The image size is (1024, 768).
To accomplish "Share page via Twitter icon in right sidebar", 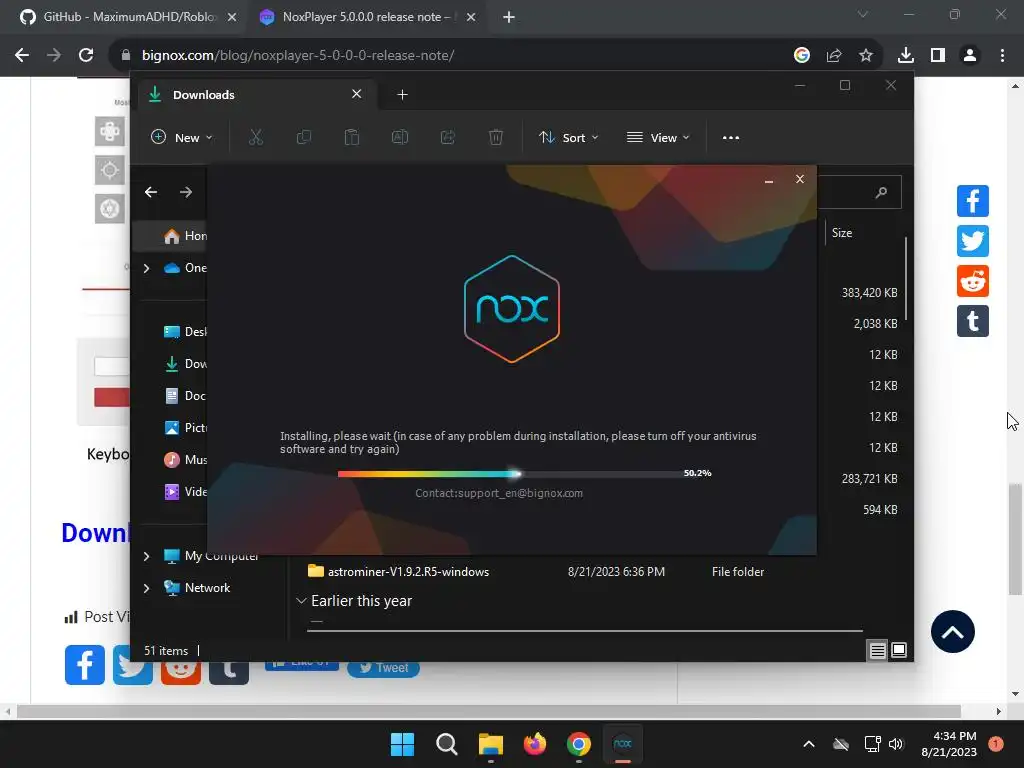I will (972, 241).
